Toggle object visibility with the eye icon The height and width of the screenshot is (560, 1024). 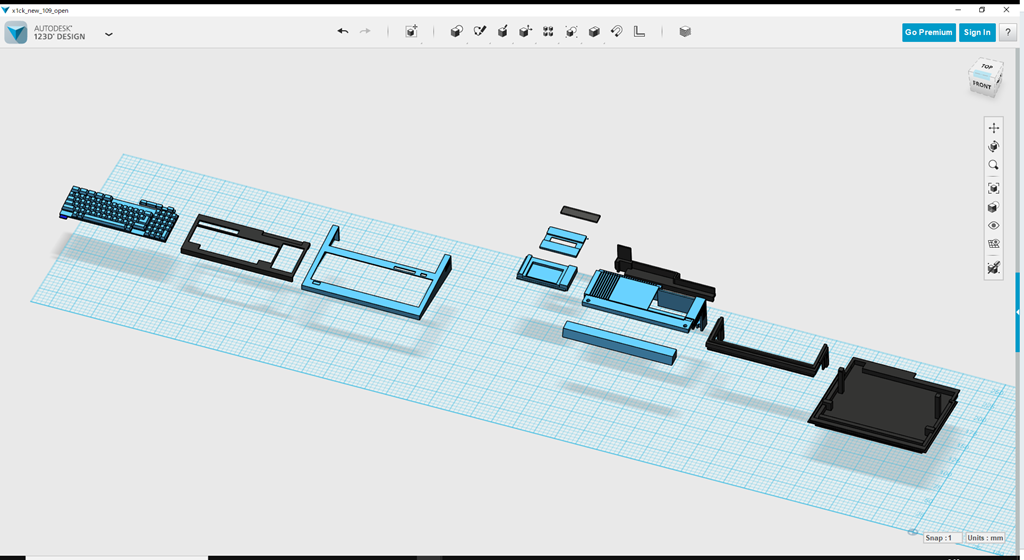(x=993, y=225)
